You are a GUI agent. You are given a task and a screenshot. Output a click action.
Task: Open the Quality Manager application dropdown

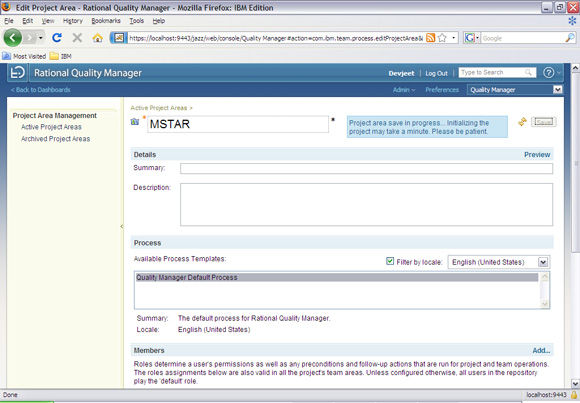point(557,90)
